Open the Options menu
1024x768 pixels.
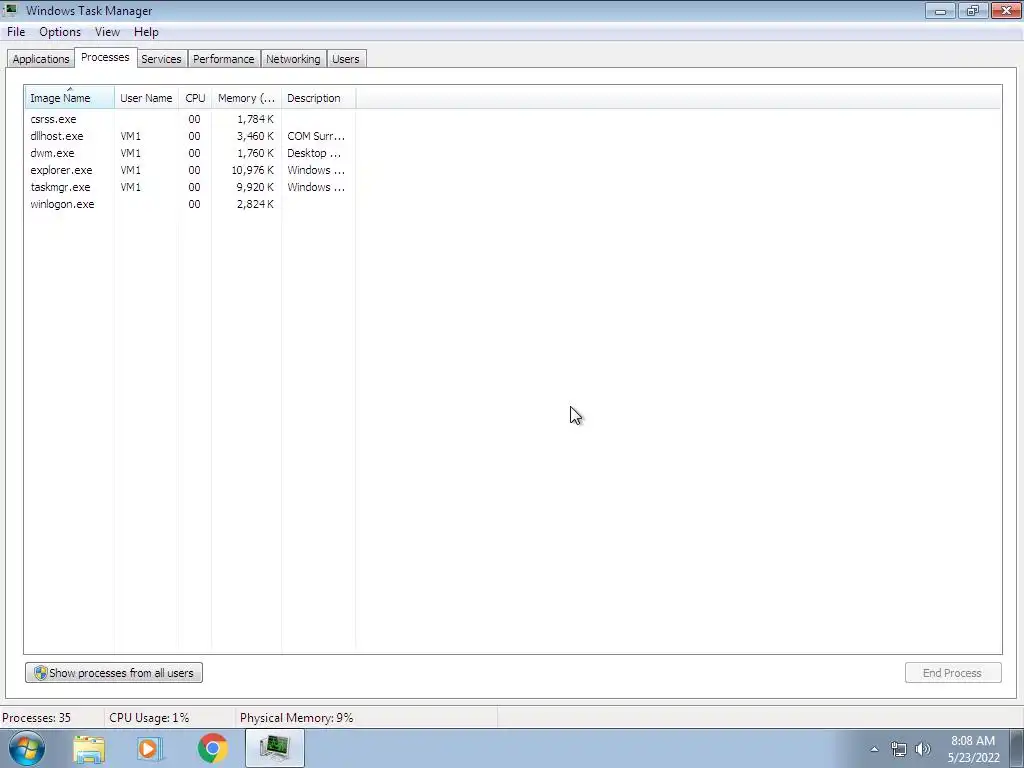click(60, 32)
